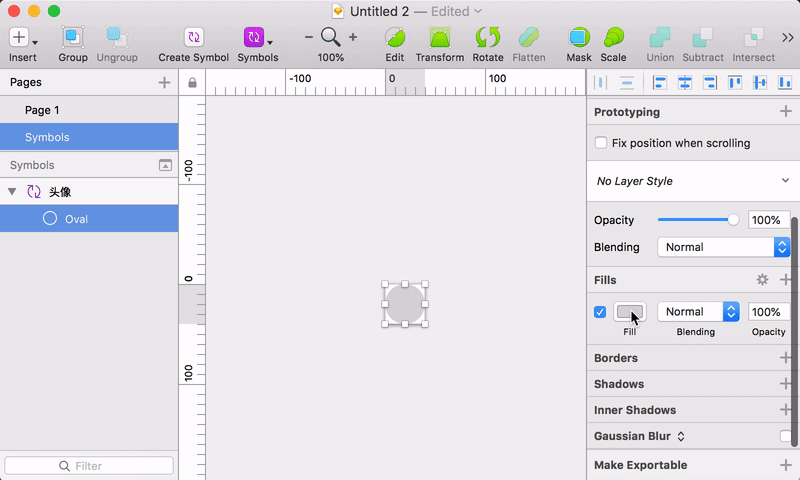This screenshot has width=800, height=480.
Task: Click the Mask tool icon
Action: (579, 38)
